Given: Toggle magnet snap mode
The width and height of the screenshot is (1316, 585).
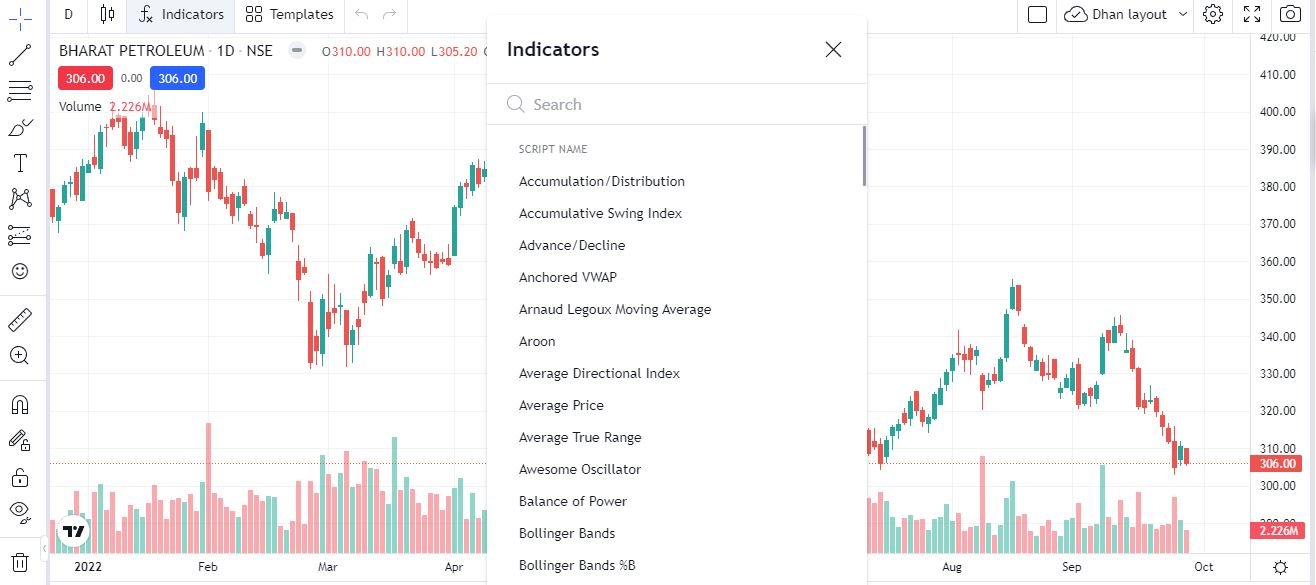Looking at the screenshot, I should point(20,404).
